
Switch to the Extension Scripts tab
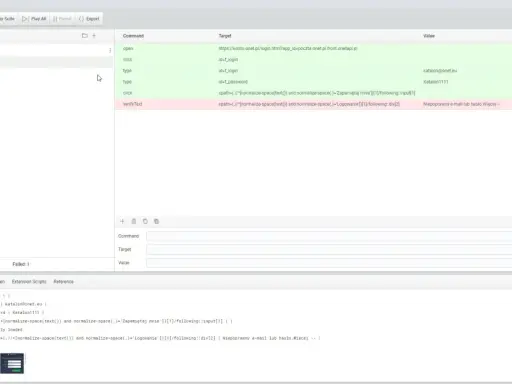tap(29, 282)
